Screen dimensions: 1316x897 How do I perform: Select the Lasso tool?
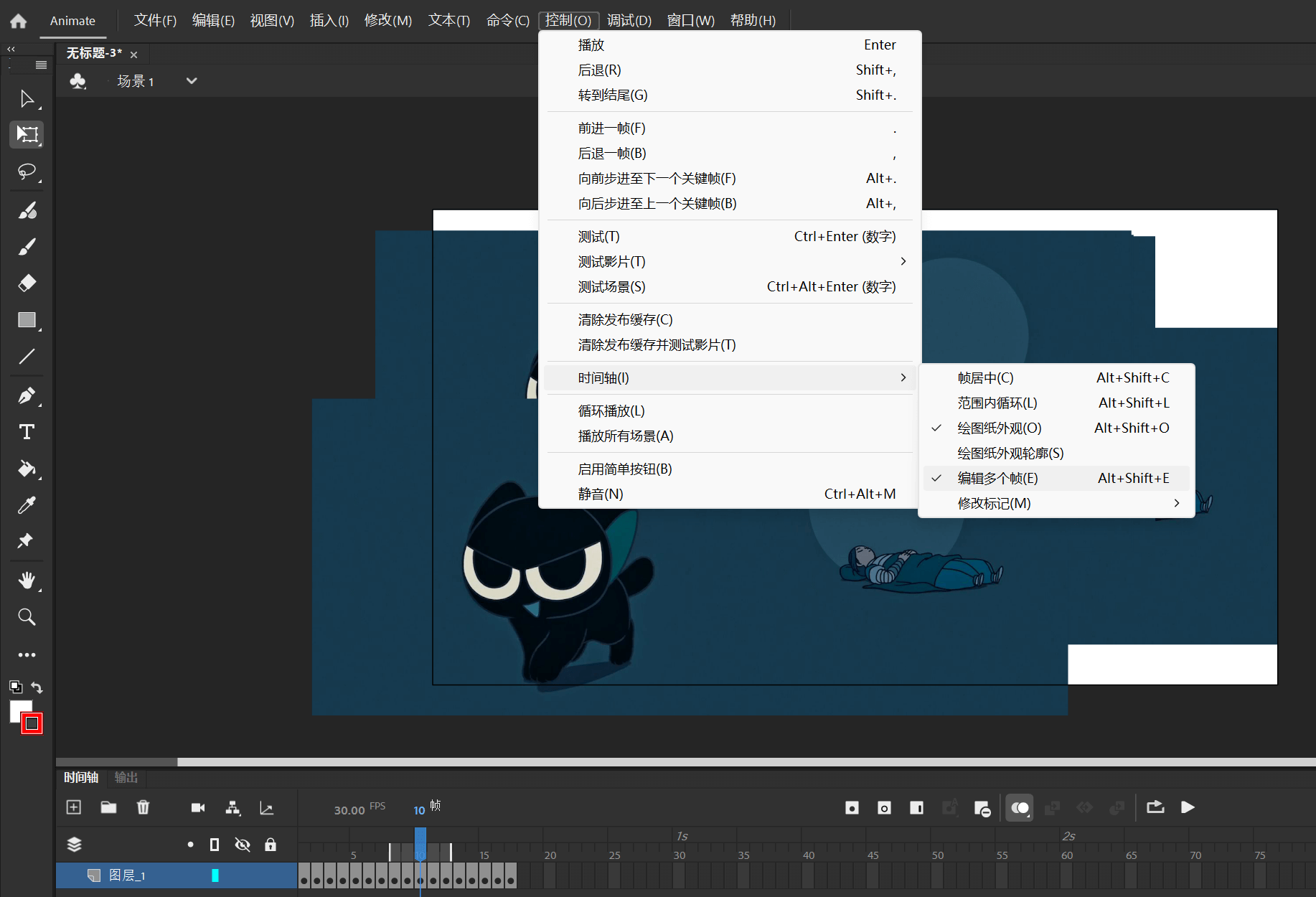click(x=27, y=172)
